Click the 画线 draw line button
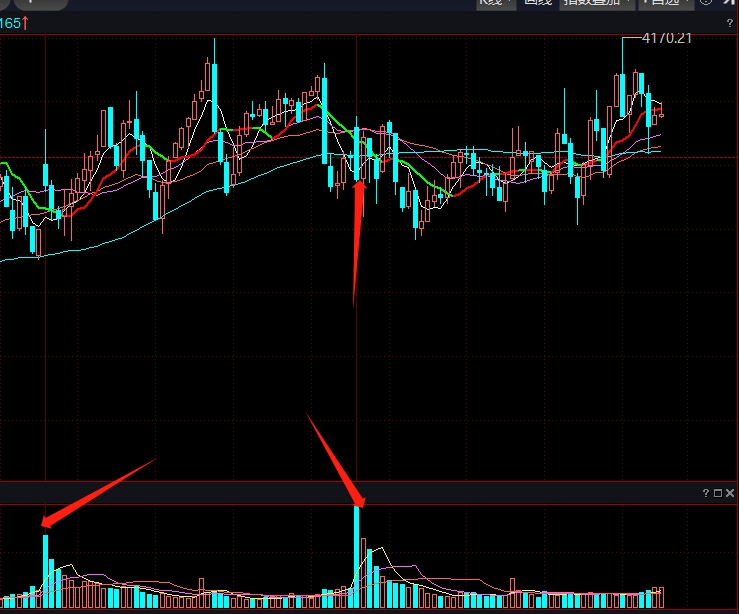739x614 pixels. tap(538, 3)
